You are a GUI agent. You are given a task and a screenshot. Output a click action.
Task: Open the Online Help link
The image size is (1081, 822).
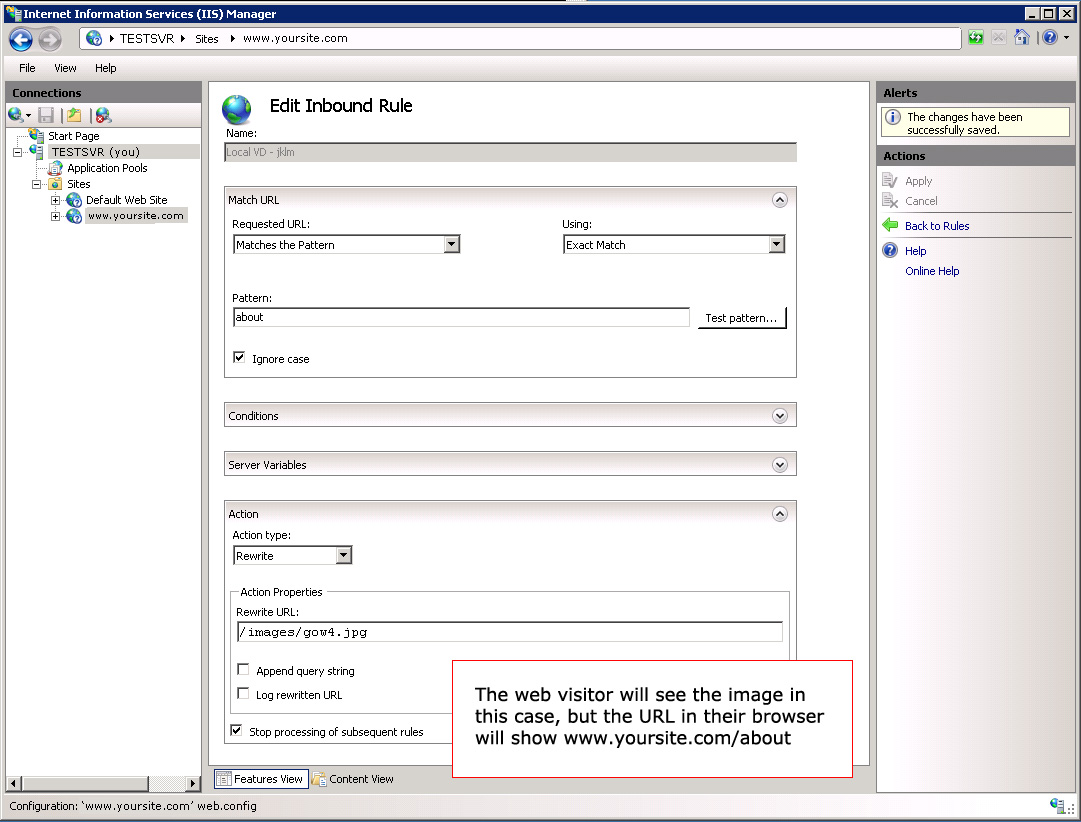pyautogui.click(x=932, y=271)
